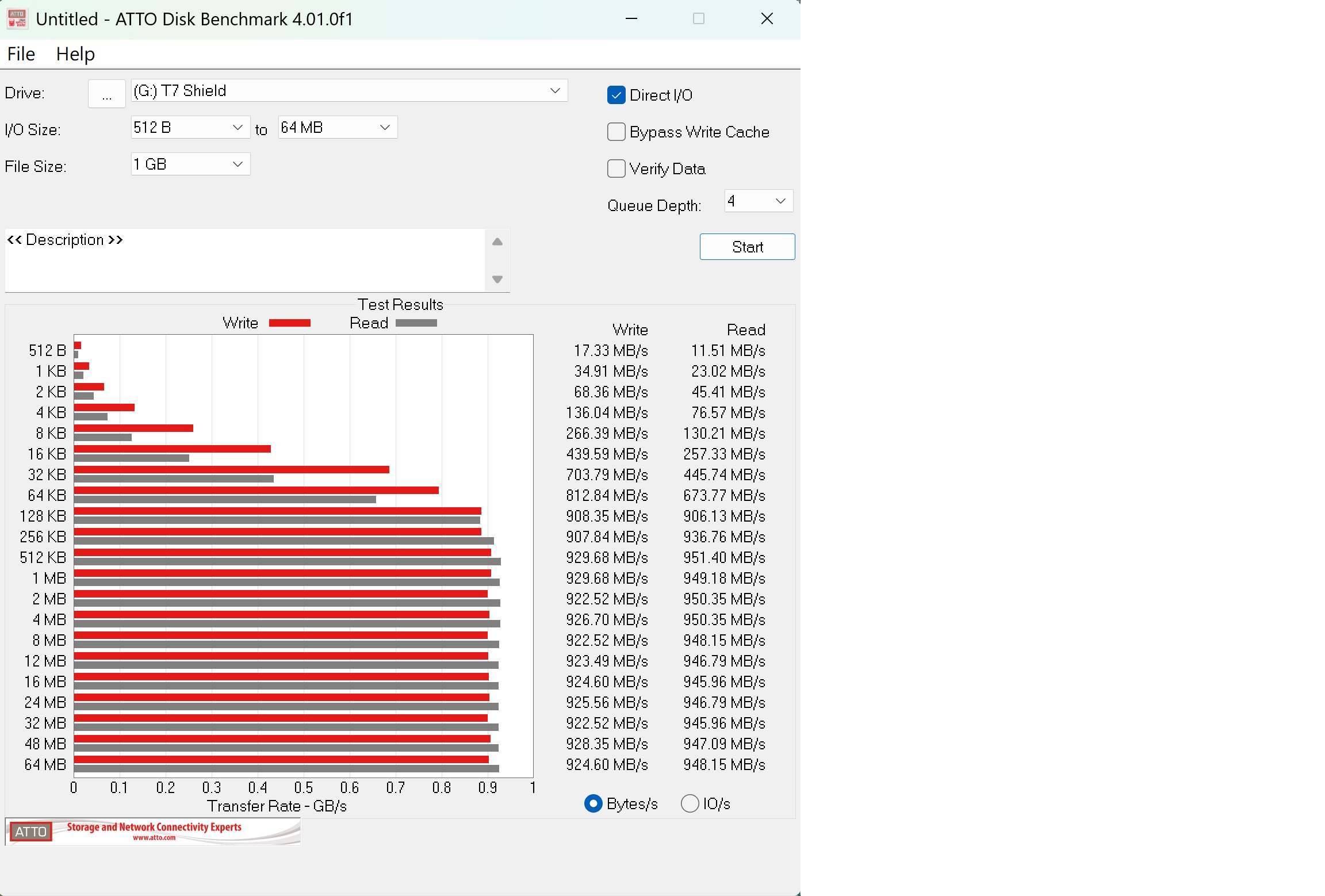Screen dimensions: 1325x896
Task: Click the Transfer Rate - GB/s axis label
Action: (x=277, y=806)
